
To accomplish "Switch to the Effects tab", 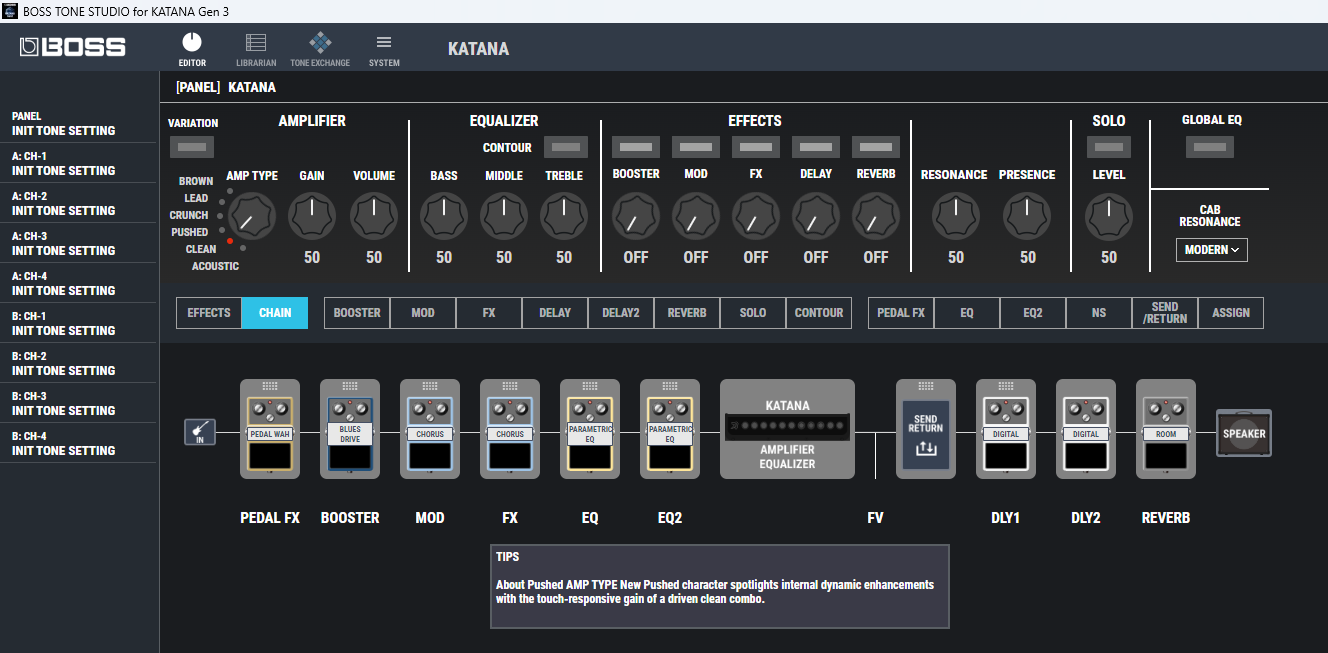I will point(209,313).
